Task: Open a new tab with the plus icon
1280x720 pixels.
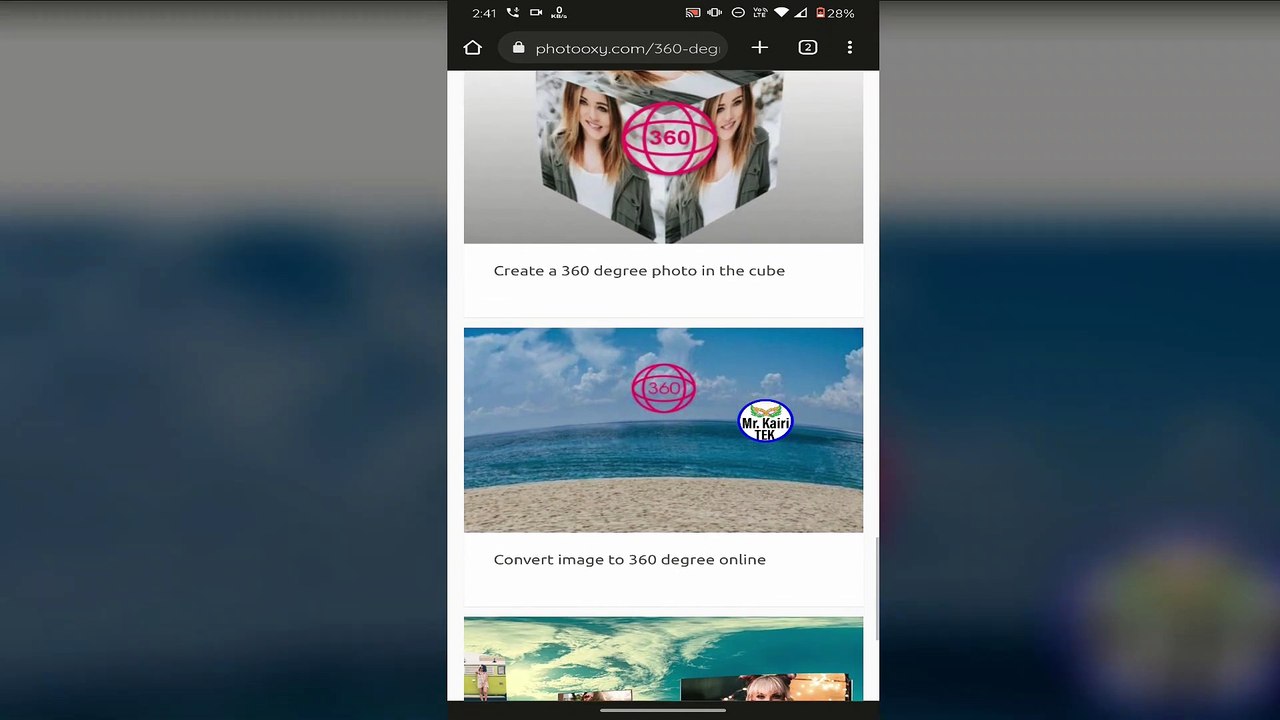Action: coord(760,47)
